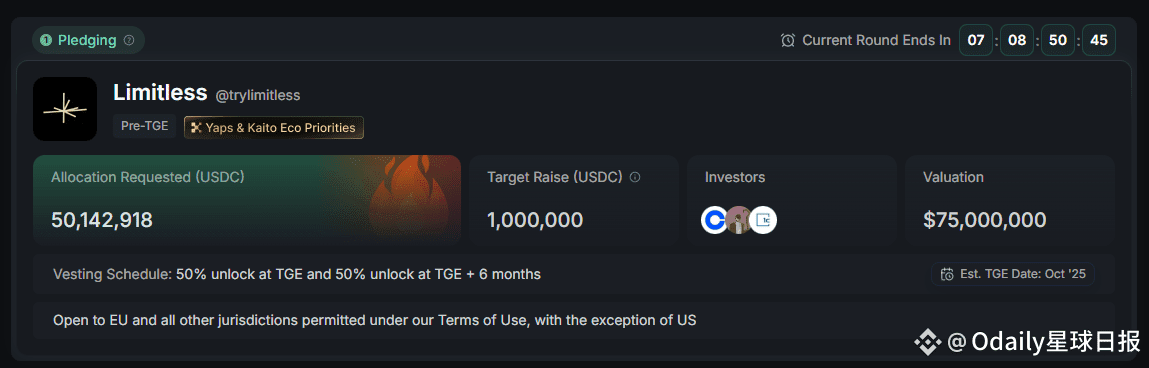
Task: Click the Limitless project title
Action: click(x=160, y=93)
